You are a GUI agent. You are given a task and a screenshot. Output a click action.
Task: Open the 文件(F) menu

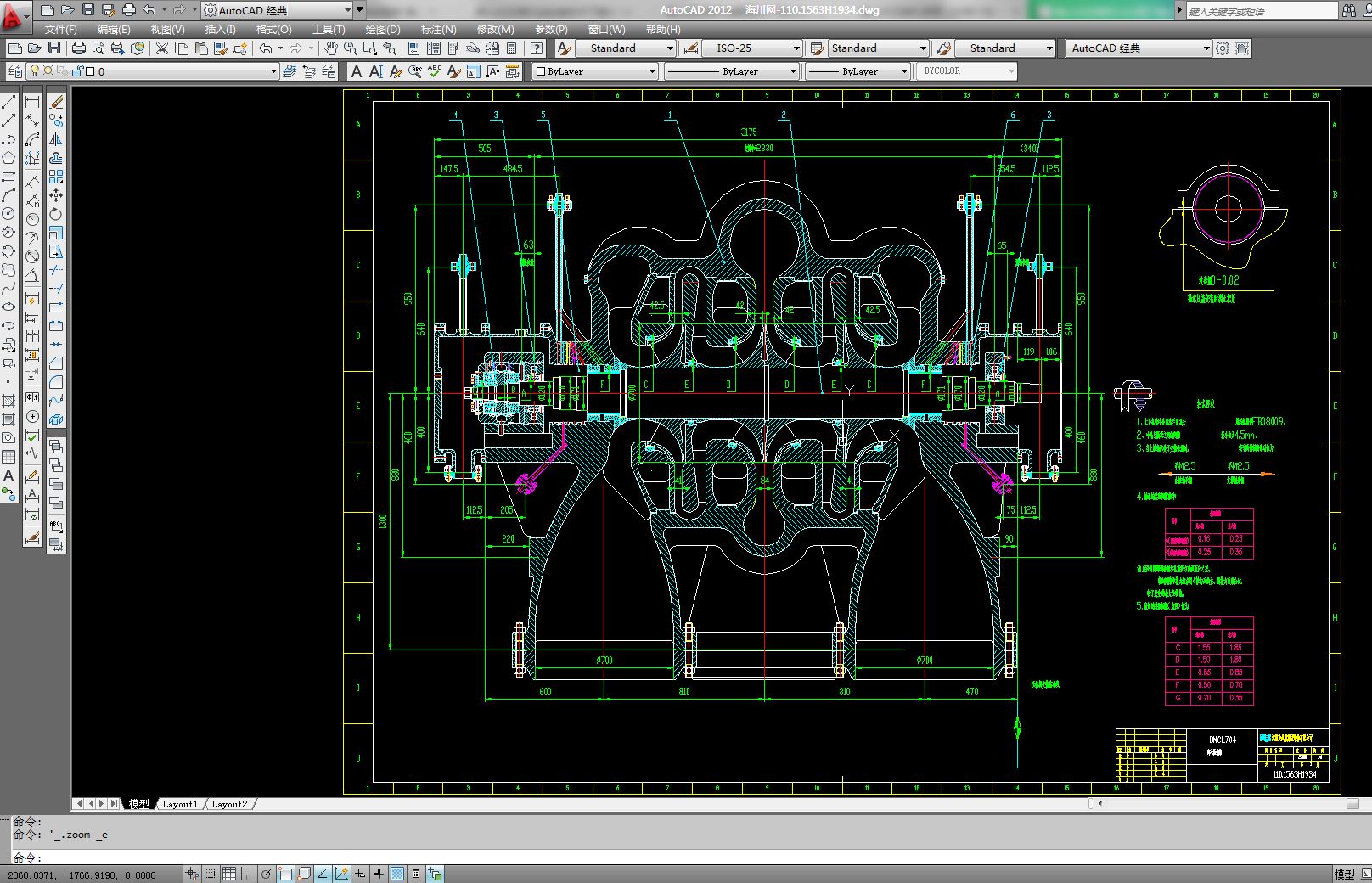coord(60,29)
